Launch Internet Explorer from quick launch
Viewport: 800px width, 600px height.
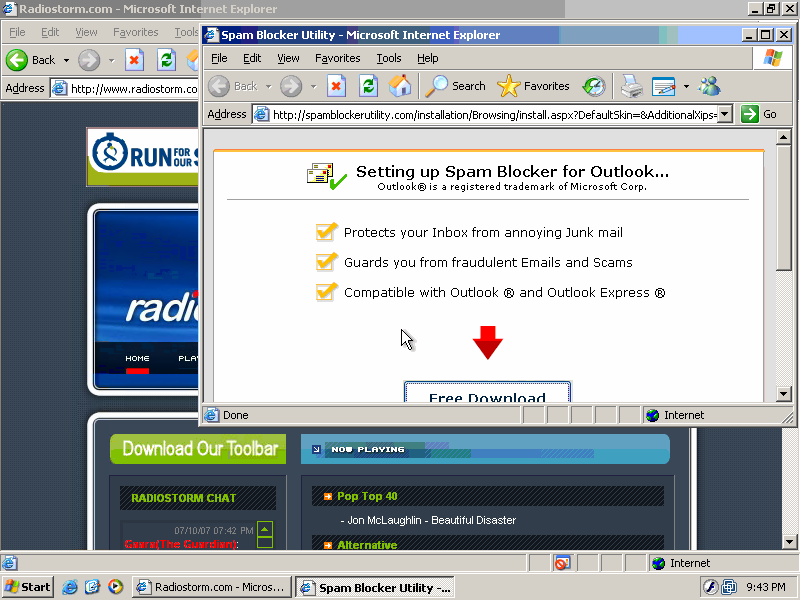tap(70, 587)
